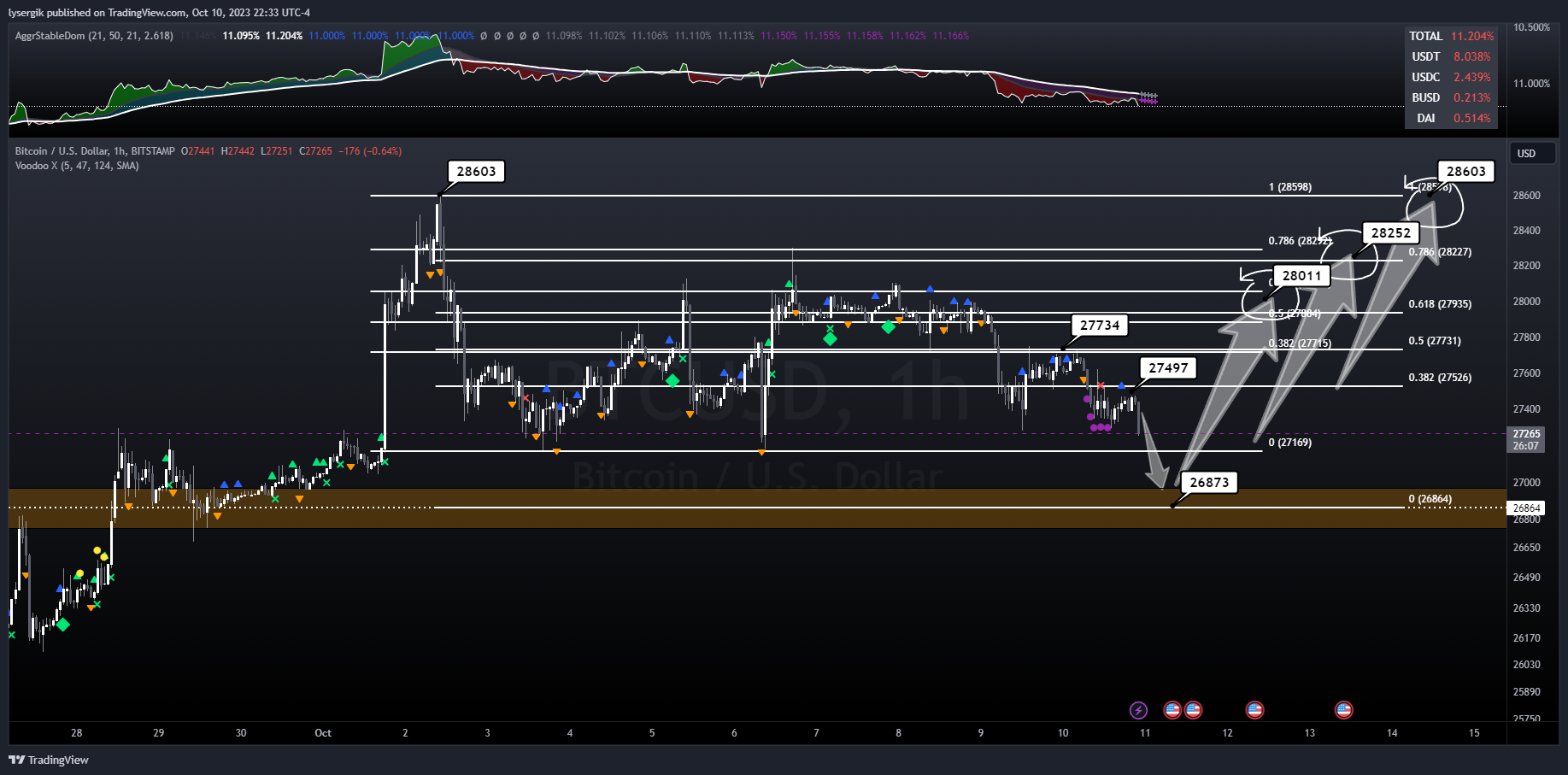Click the Fibonacci label 0.786 (28227)
The image size is (1568, 775).
[x=1440, y=252]
